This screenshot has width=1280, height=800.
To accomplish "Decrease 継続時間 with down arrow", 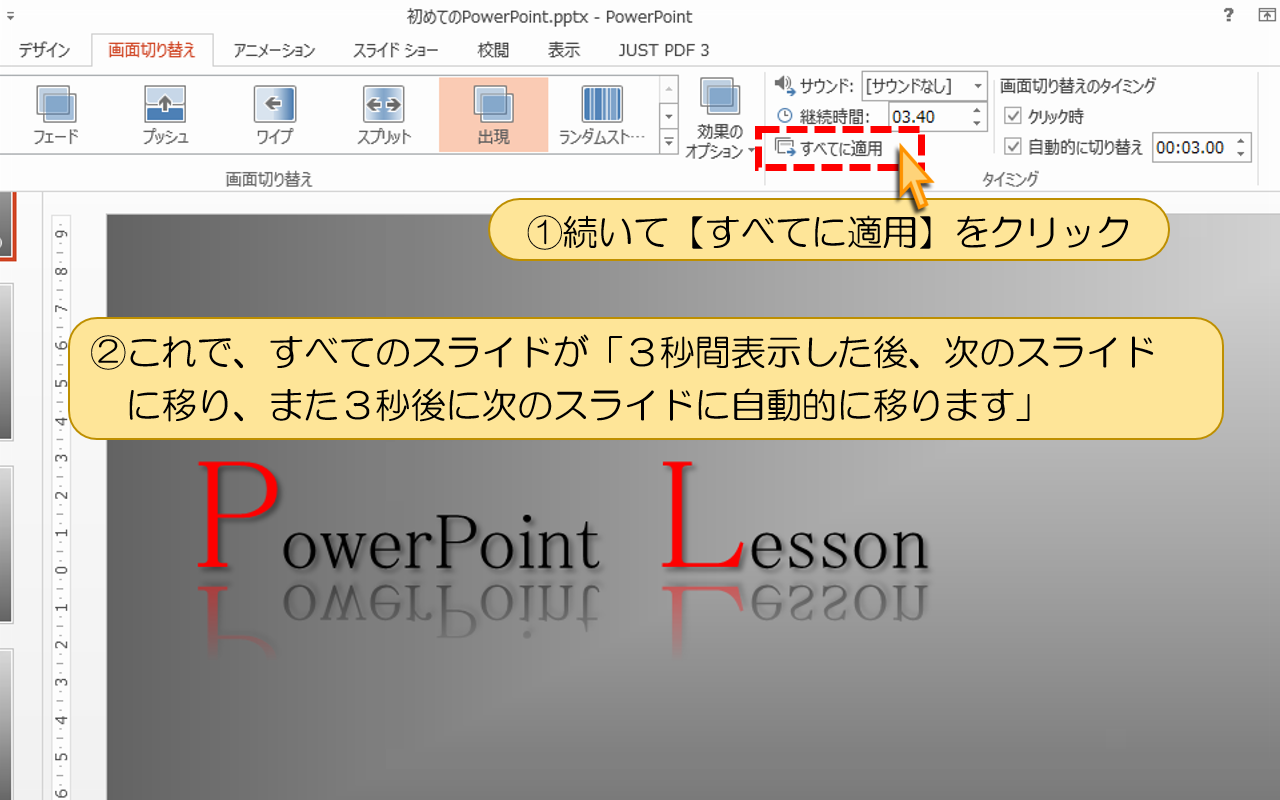I will [977, 123].
